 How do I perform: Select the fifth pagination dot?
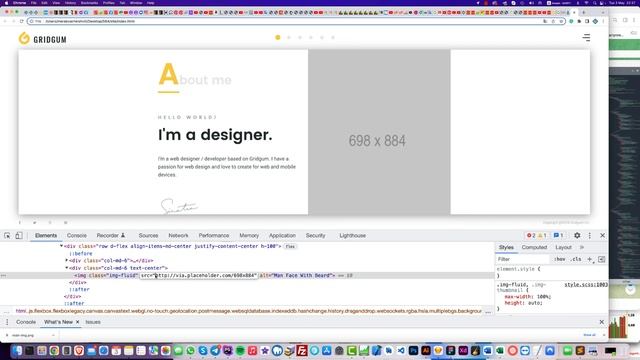[x=322, y=38]
